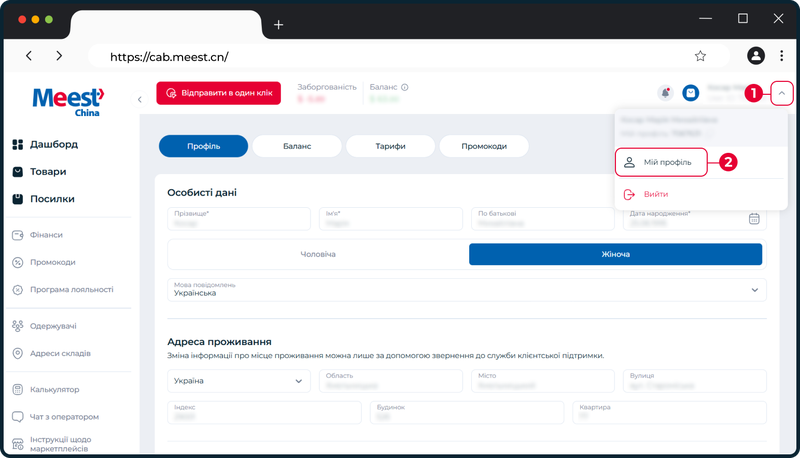Collapse the user account dropdown menu
The height and width of the screenshot is (458, 800).
coord(782,93)
